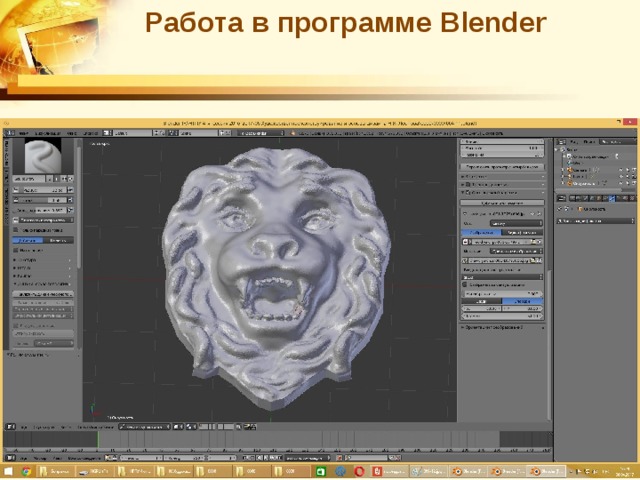Click the green timeline current-frame marker

point(98,440)
